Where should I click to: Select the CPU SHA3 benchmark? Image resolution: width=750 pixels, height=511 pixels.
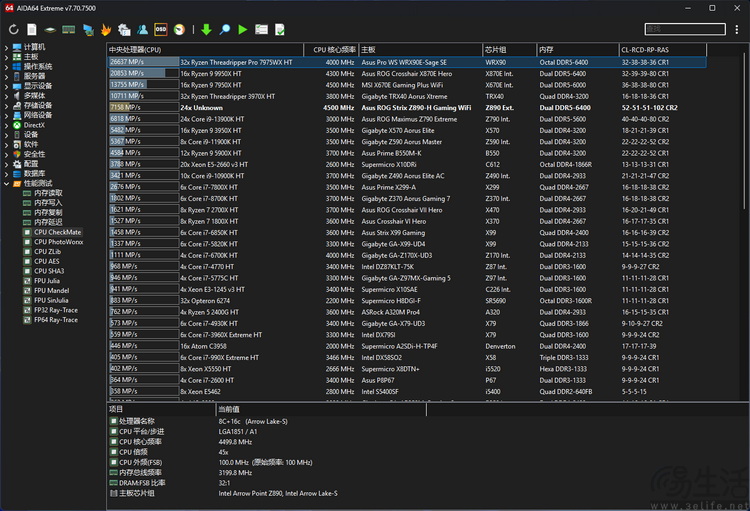point(49,271)
